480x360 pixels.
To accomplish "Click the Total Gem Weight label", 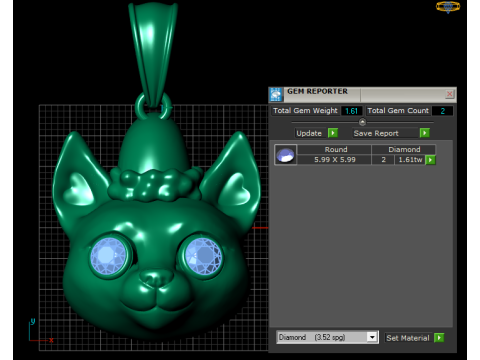I will coord(305,111).
